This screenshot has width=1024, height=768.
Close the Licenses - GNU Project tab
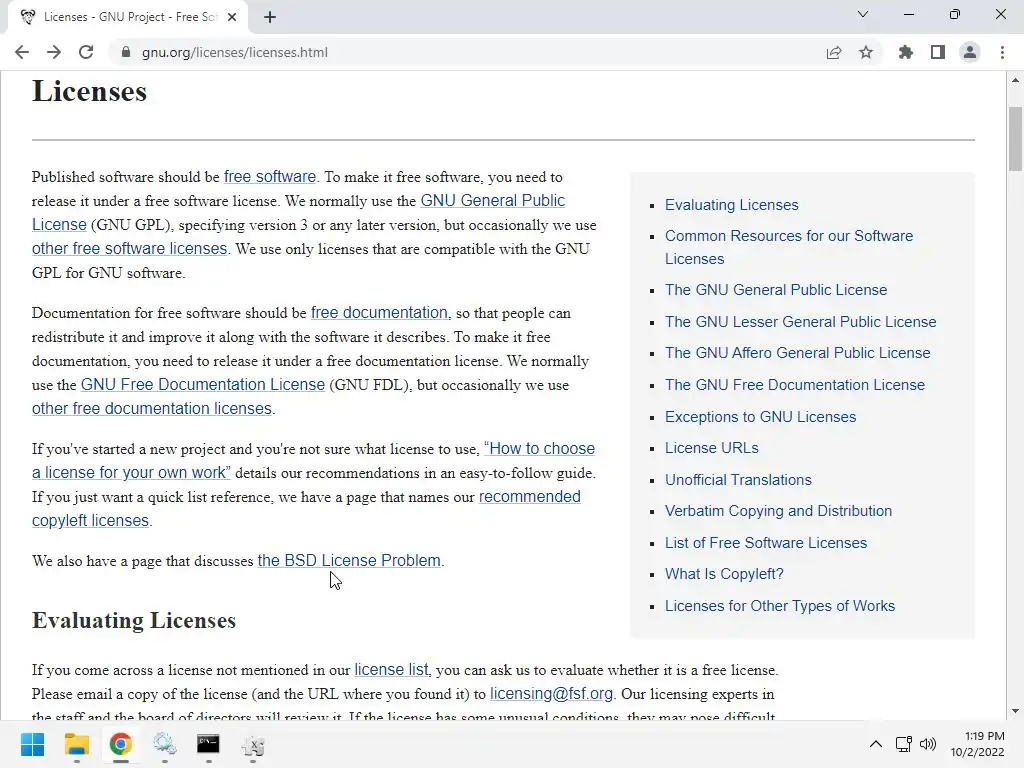pyautogui.click(x=232, y=17)
